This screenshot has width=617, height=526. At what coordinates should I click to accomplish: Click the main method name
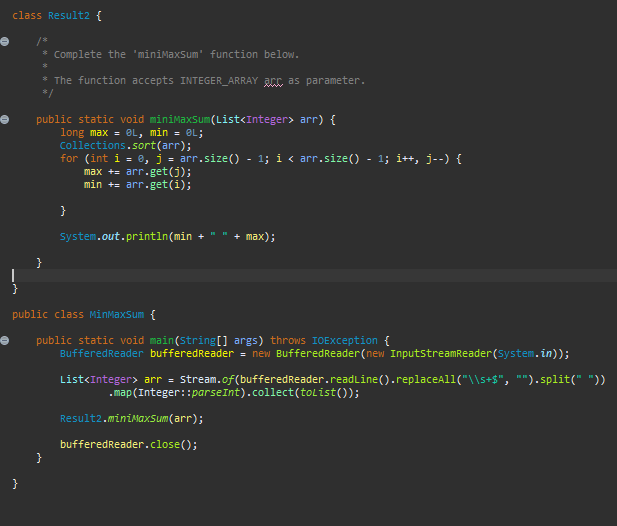coord(162,340)
